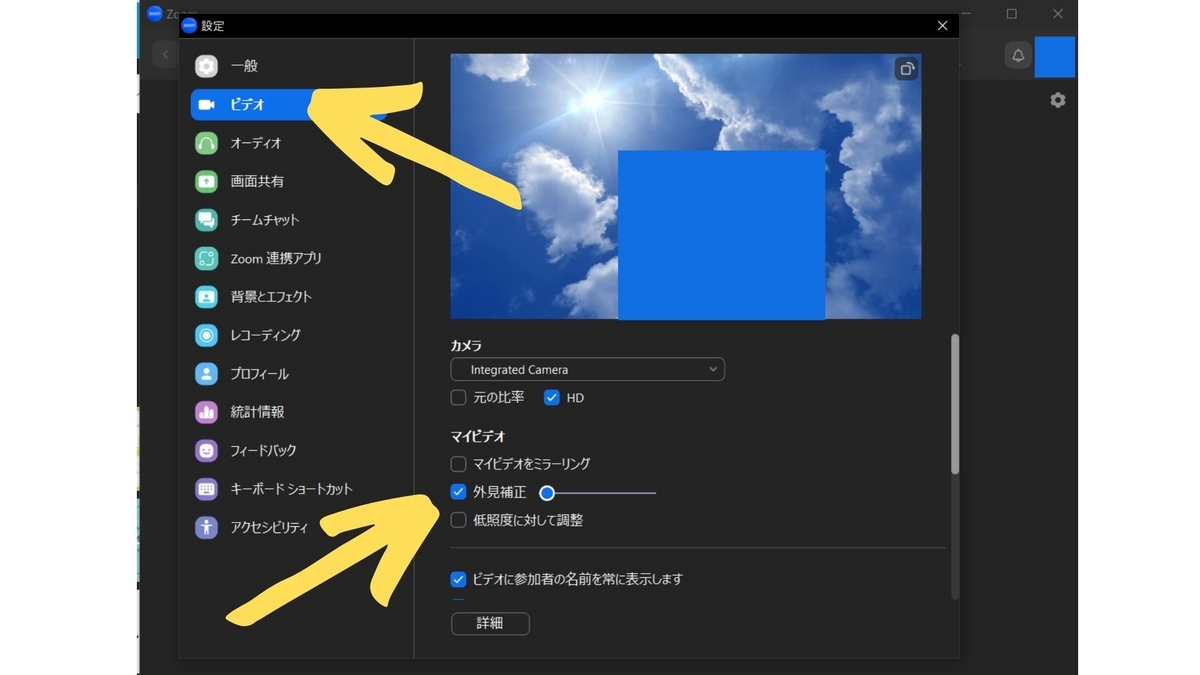
Task: Open オーディオ settings tab
Action: (x=289, y=143)
